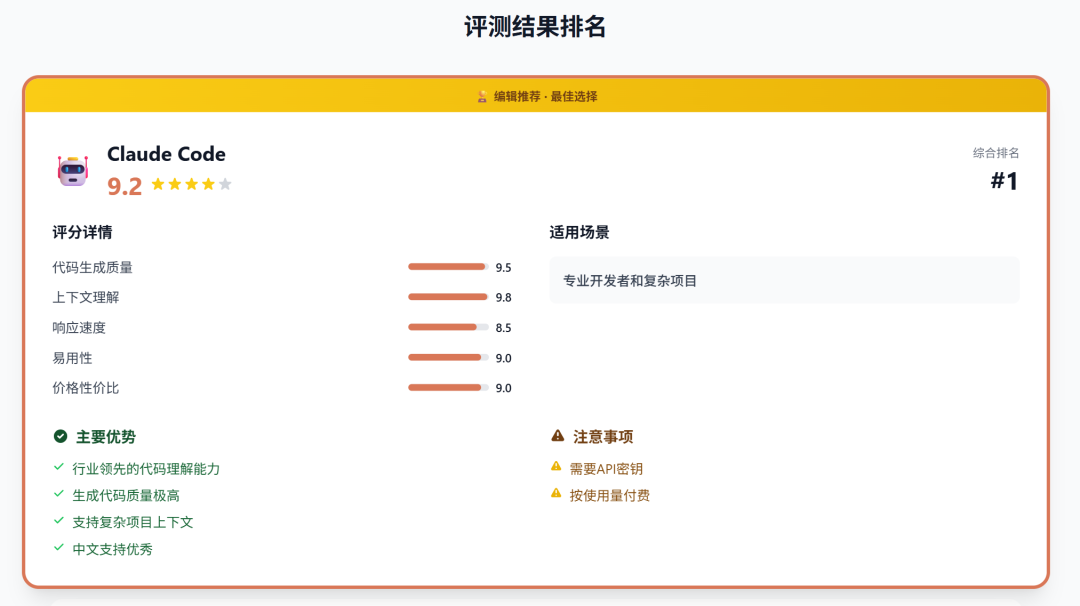1080x606 pixels.
Task: Click the 上下文理解 score bar
Action: coord(448,297)
